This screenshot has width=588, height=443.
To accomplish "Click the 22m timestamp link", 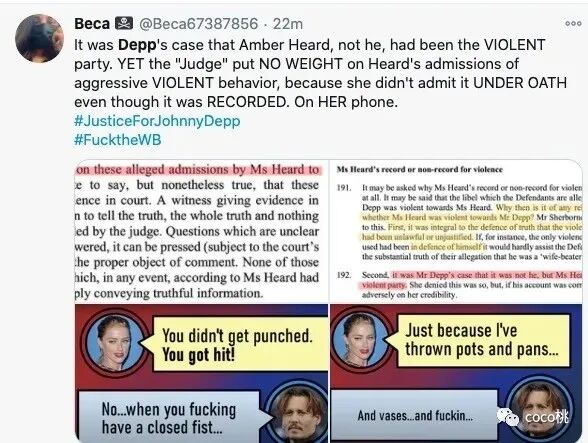I will [288, 24].
